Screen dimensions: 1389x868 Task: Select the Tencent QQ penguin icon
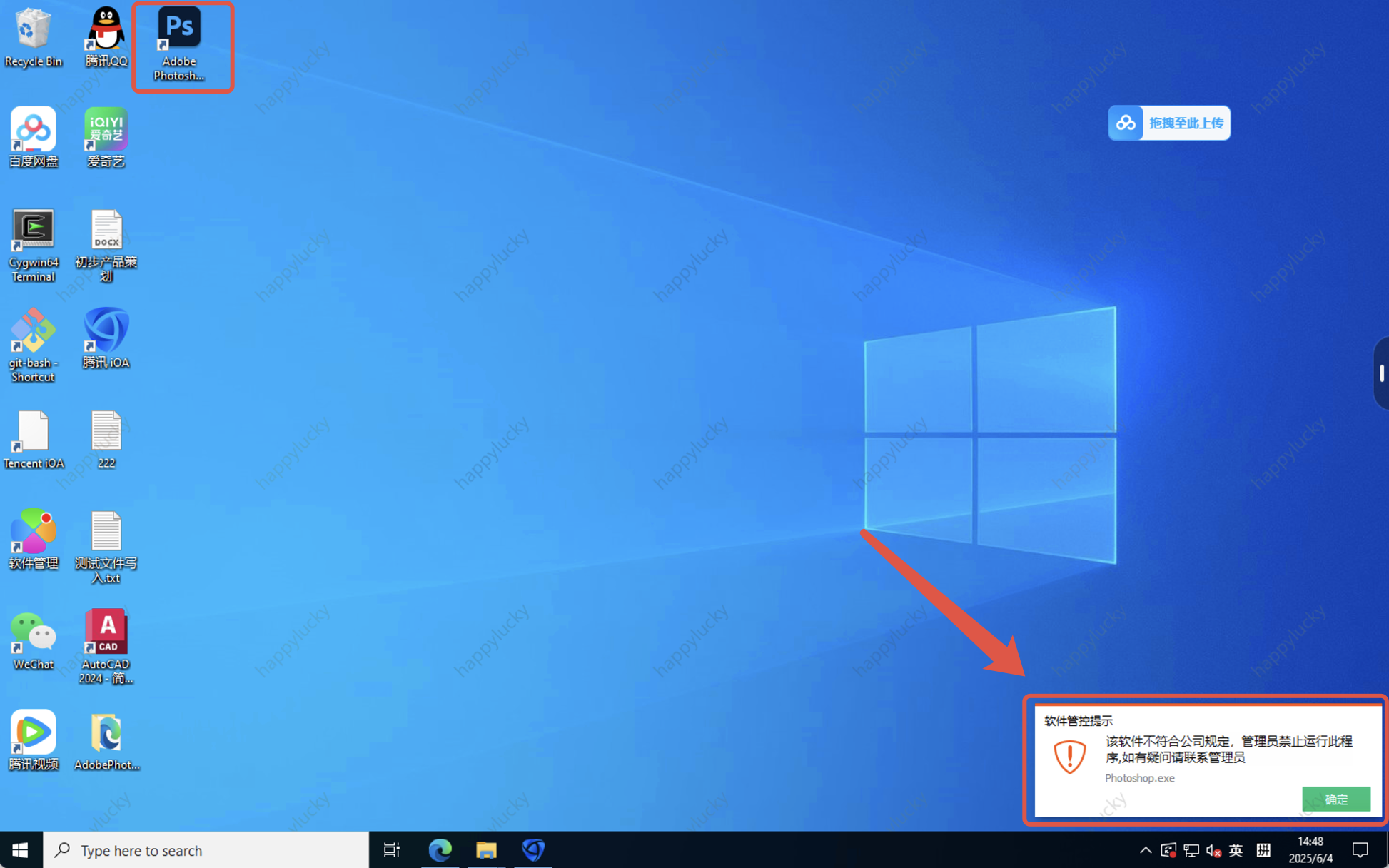tap(106, 29)
